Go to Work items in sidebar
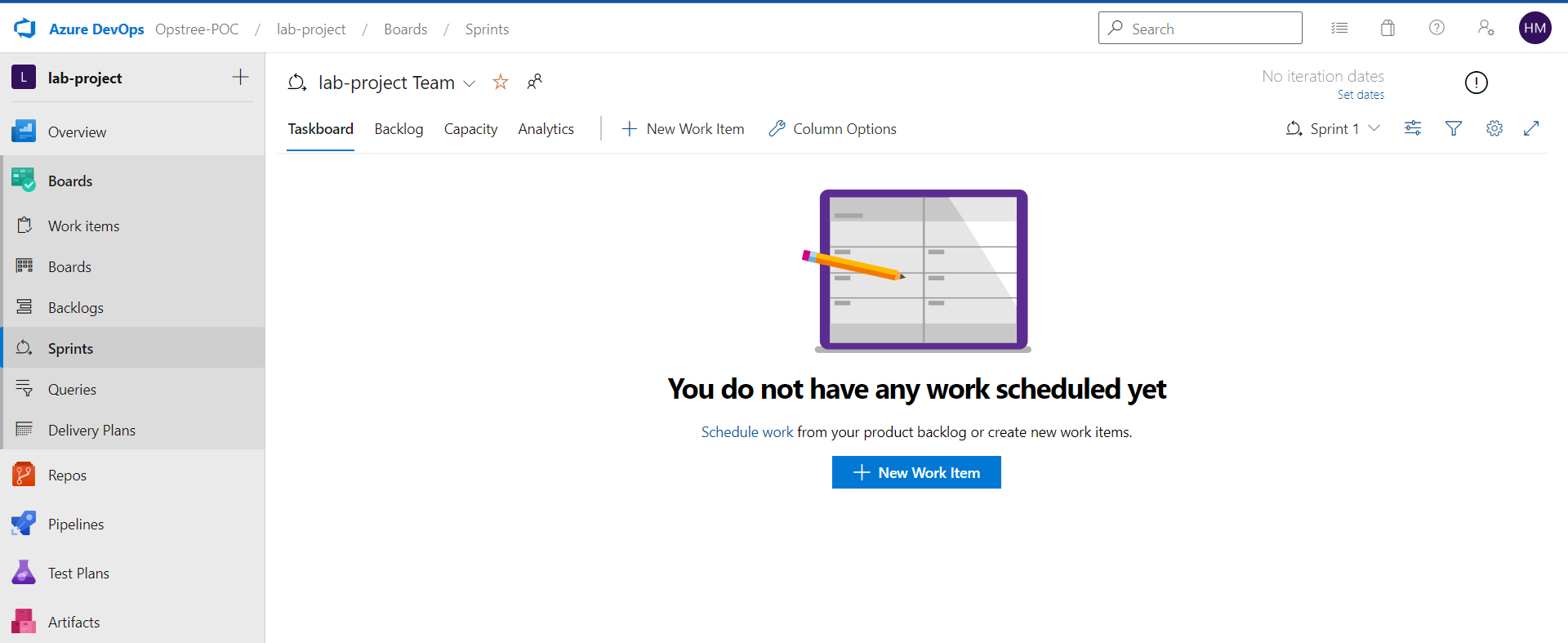The height and width of the screenshot is (643, 1568). pos(132,225)
